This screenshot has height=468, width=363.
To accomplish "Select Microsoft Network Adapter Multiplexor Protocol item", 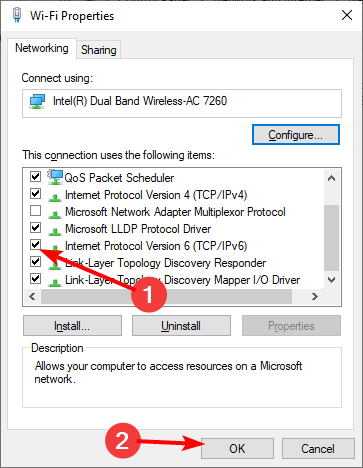I will click(175, 212).
